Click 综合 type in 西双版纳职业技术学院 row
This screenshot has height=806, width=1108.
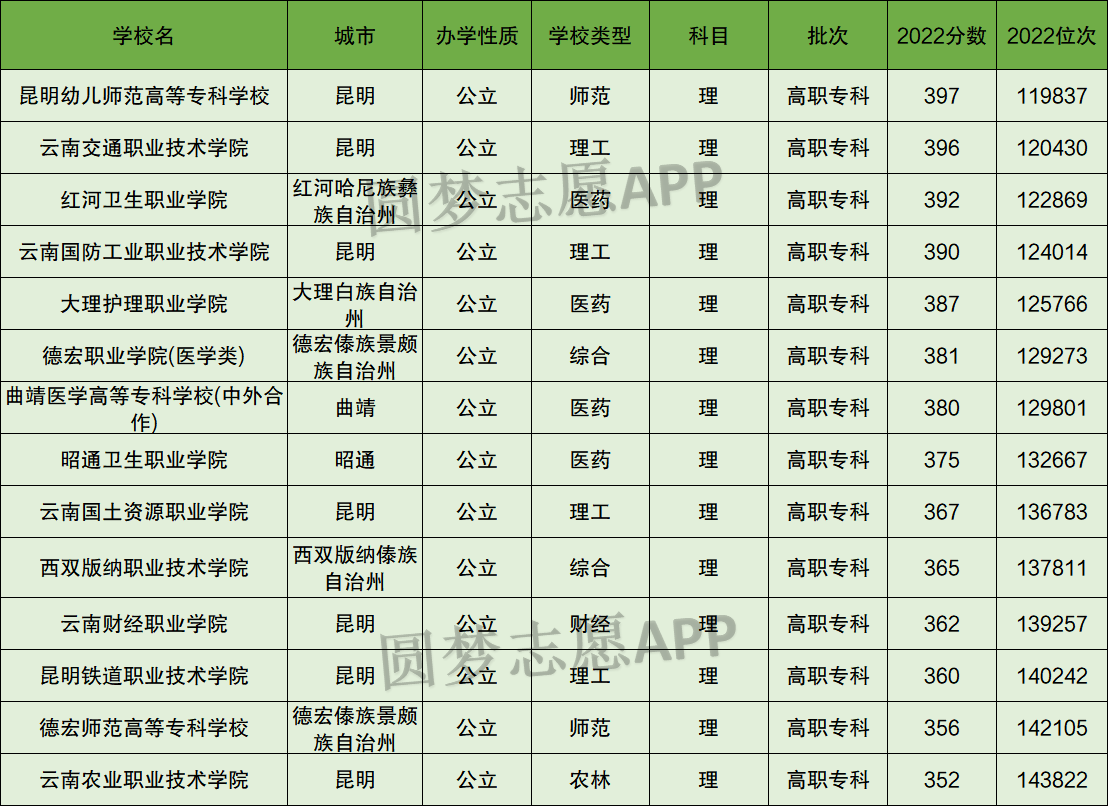[x=590, y=568]
